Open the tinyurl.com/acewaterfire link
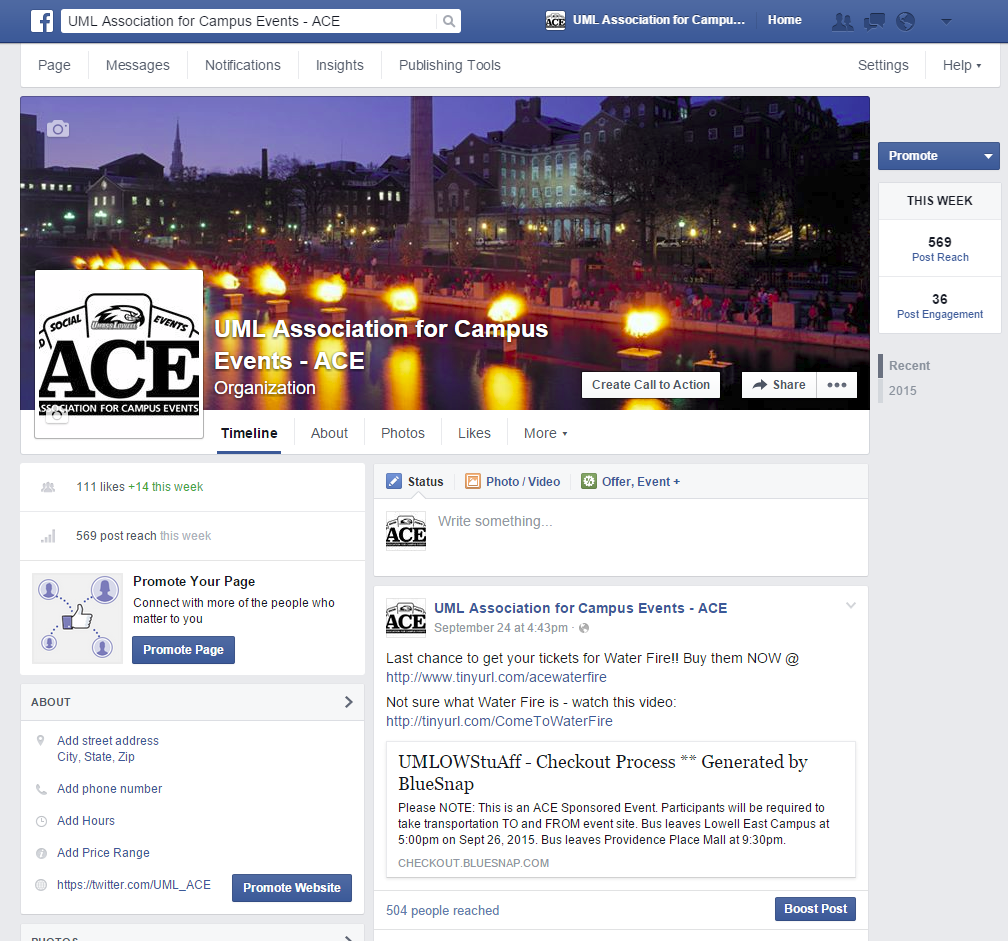Image resolution: width=1008 pixels, height=941 pixels. pyautogui.click(x=496, y=677)
